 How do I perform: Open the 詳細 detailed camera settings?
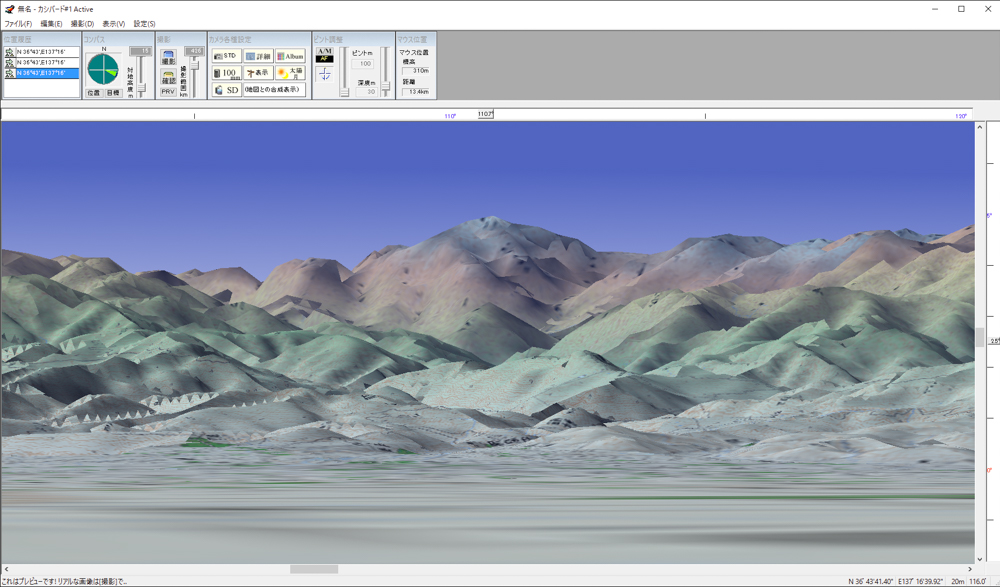tap(258, 56)
